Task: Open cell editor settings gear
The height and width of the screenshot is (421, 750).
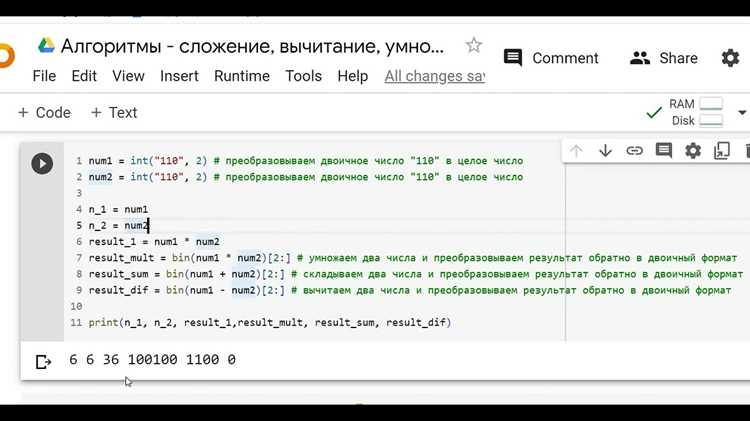Action: (693, 151)
